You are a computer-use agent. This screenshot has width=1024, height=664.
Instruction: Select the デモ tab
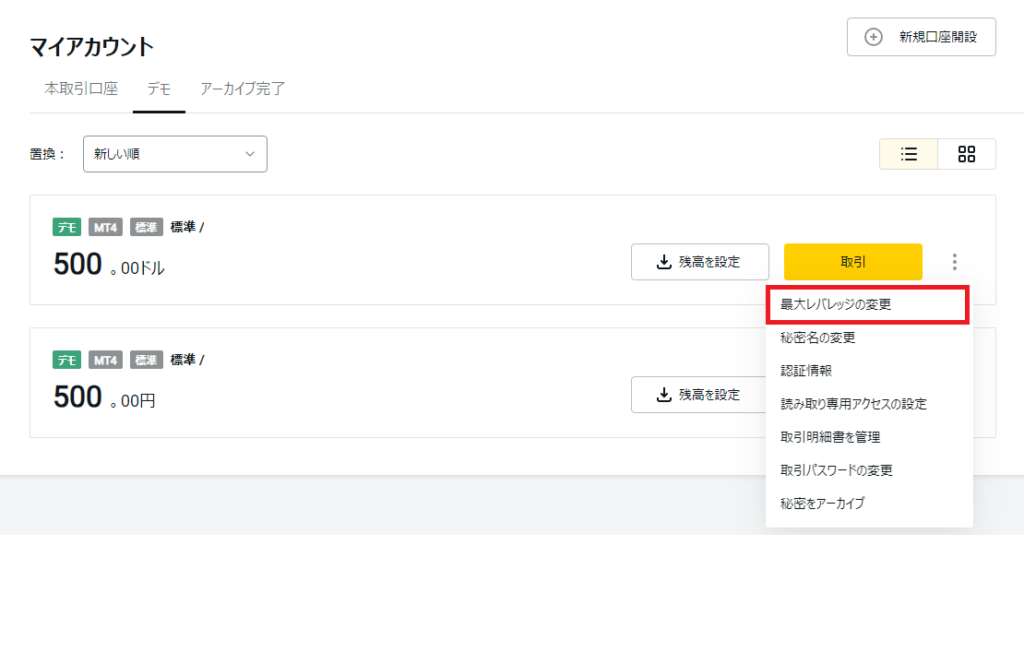[159, 89]
